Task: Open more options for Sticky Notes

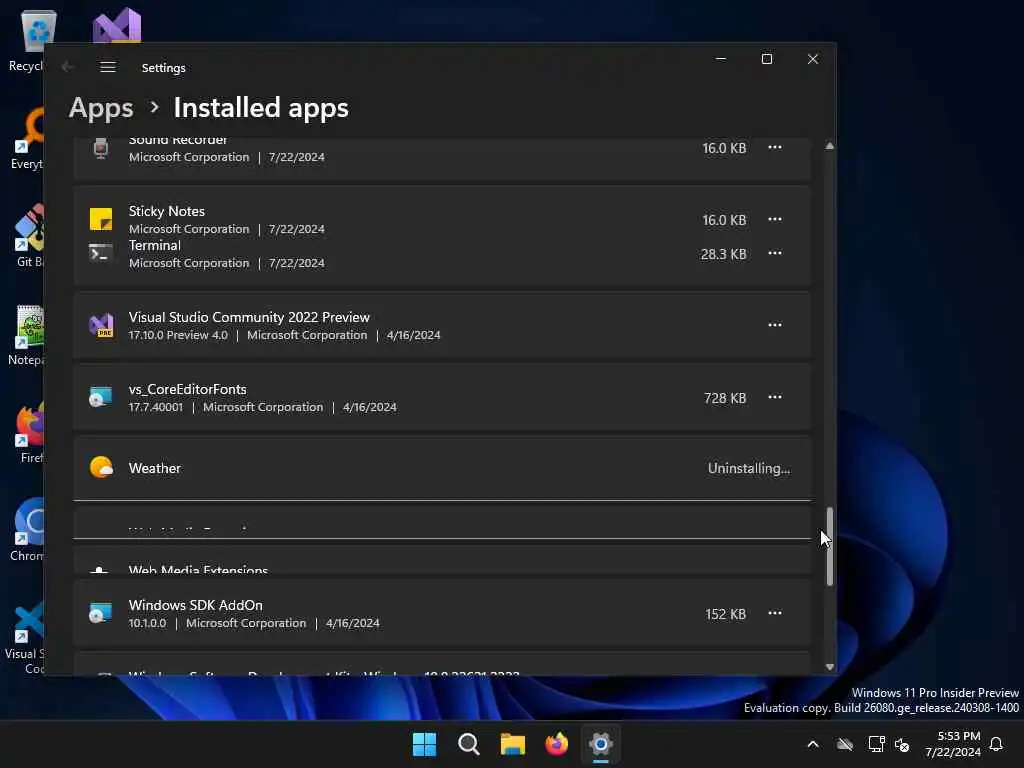Action: tap(775, 219)
